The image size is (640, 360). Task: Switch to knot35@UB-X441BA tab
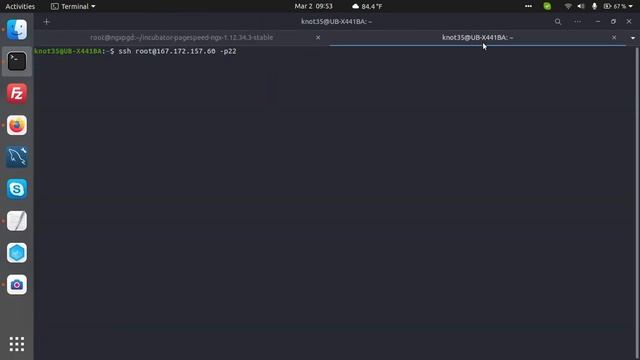pyautogui.click(x=478, y=38)
